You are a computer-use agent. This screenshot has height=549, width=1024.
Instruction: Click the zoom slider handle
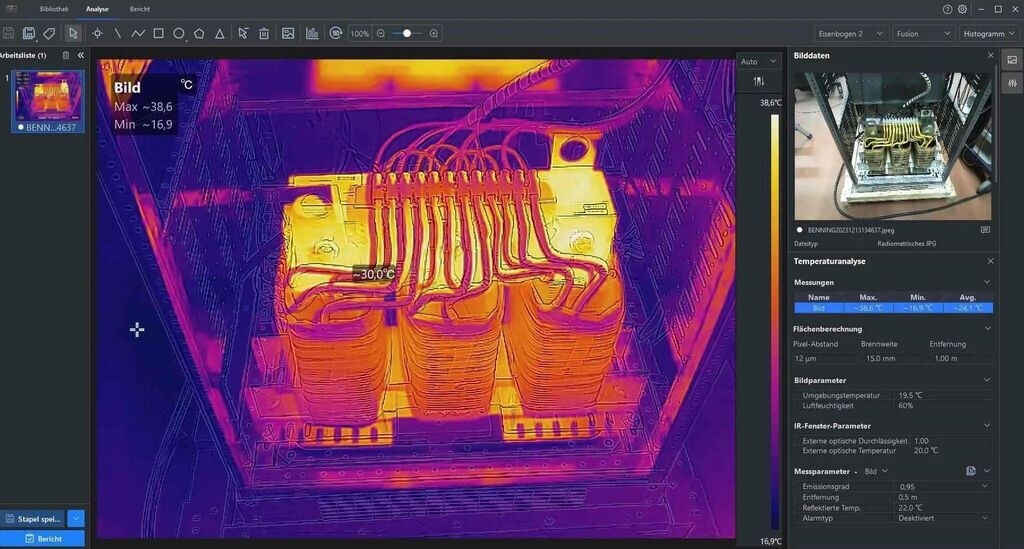406,33
